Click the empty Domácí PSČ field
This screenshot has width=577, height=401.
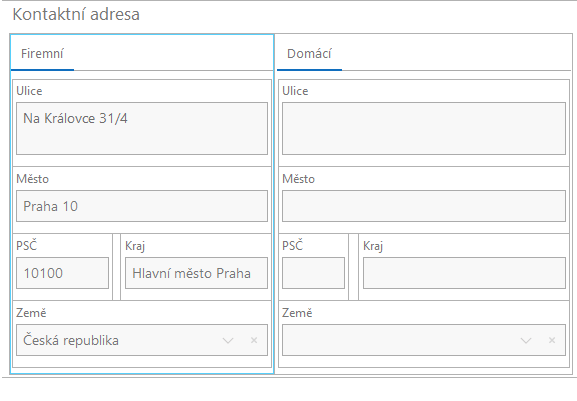point(313,273)
